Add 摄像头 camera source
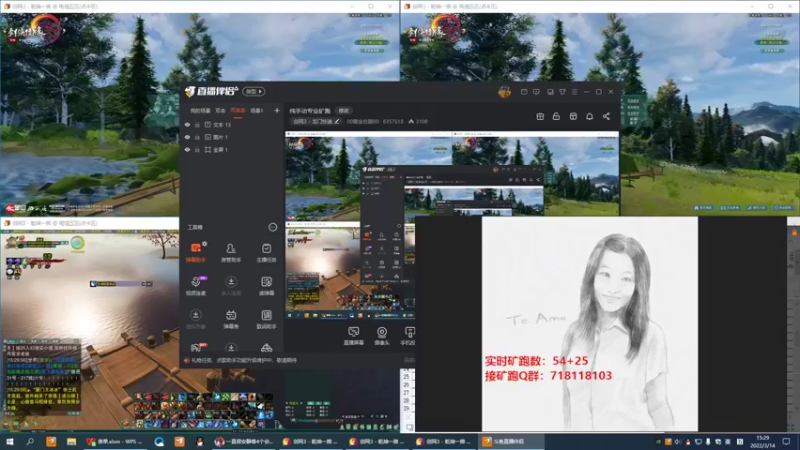800x450 pixels. [x=382, y=336]
